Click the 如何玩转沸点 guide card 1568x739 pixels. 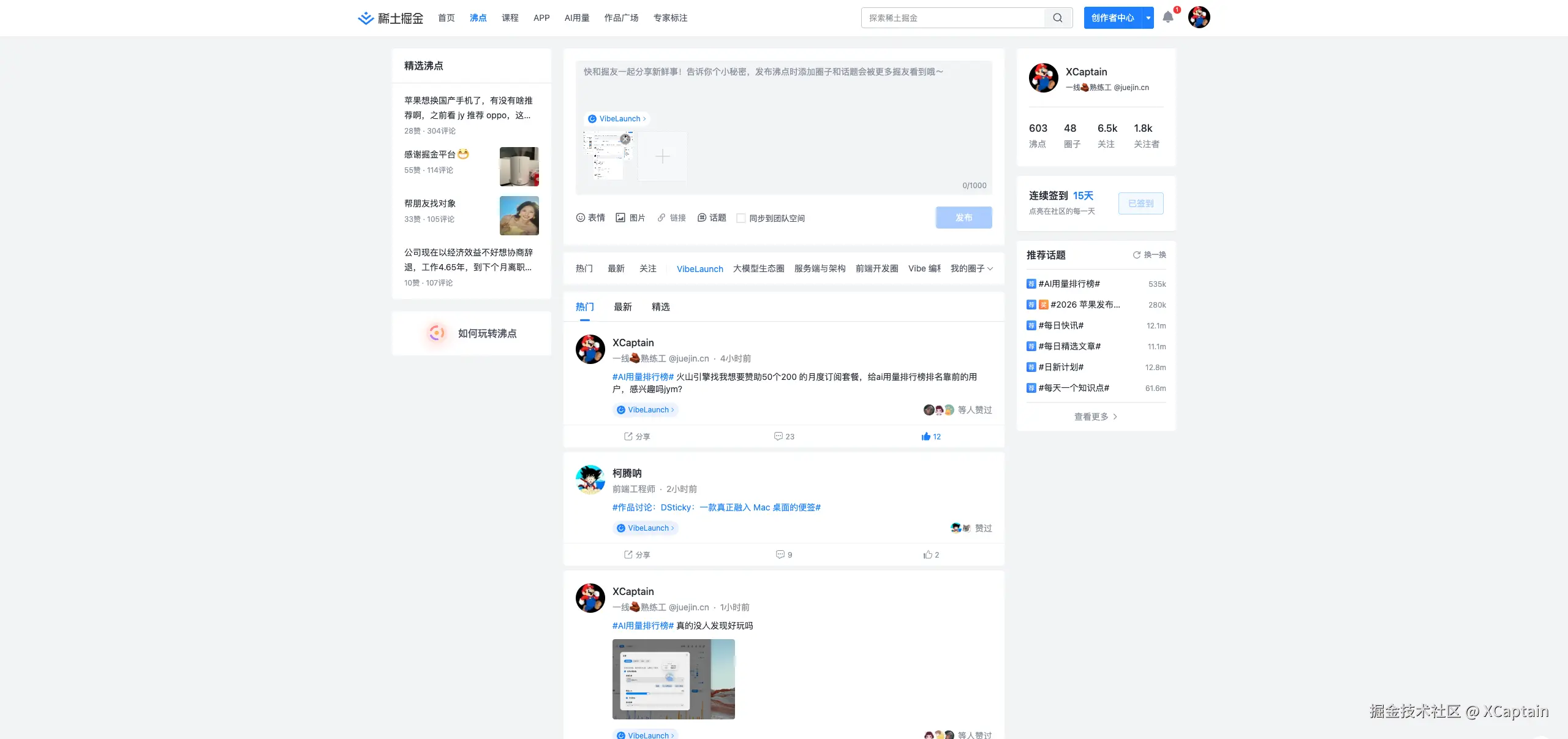(472, 333)
